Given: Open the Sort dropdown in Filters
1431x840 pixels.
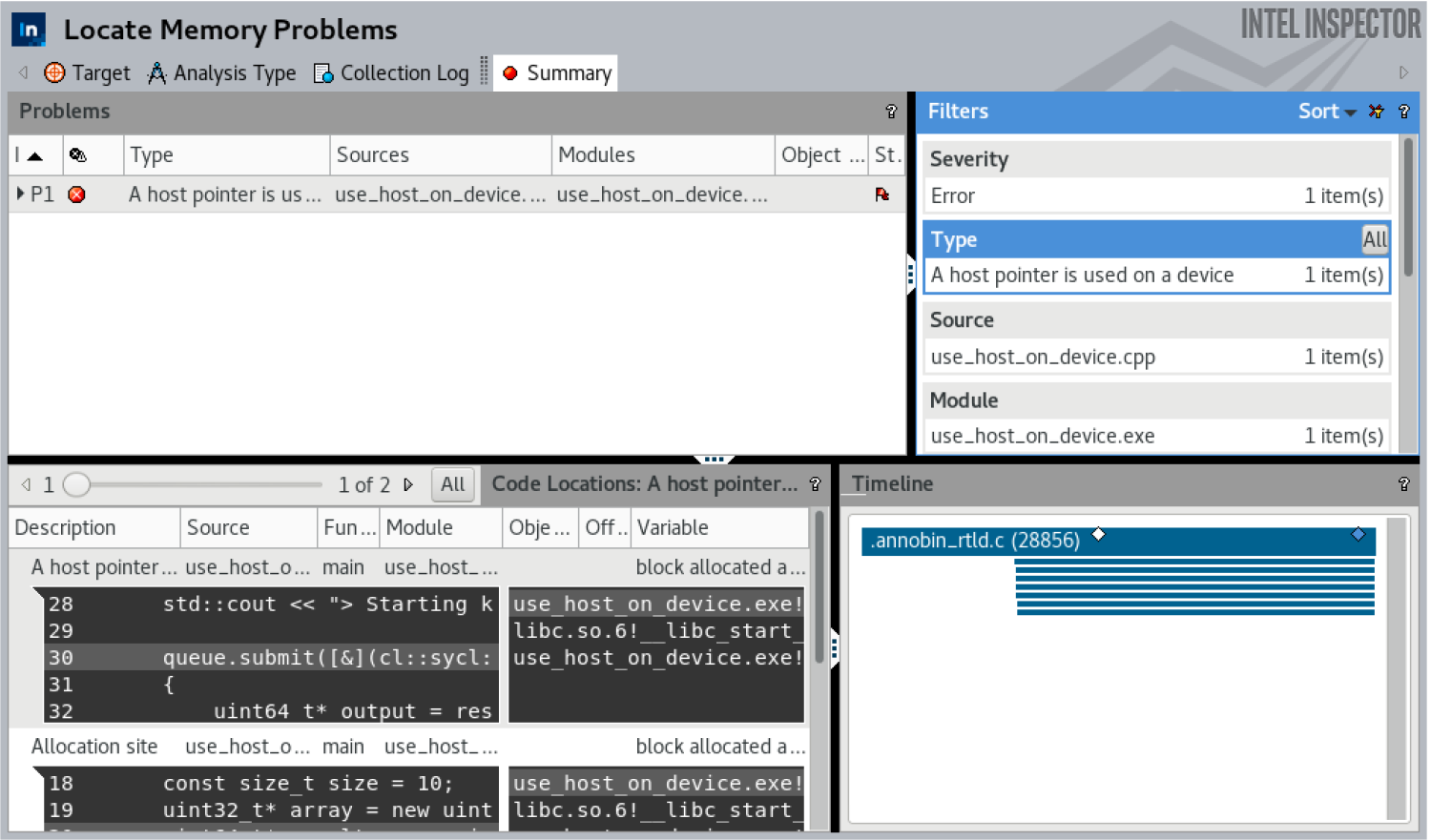Looking at the screenshot, I should click(x=1327, y=112).
